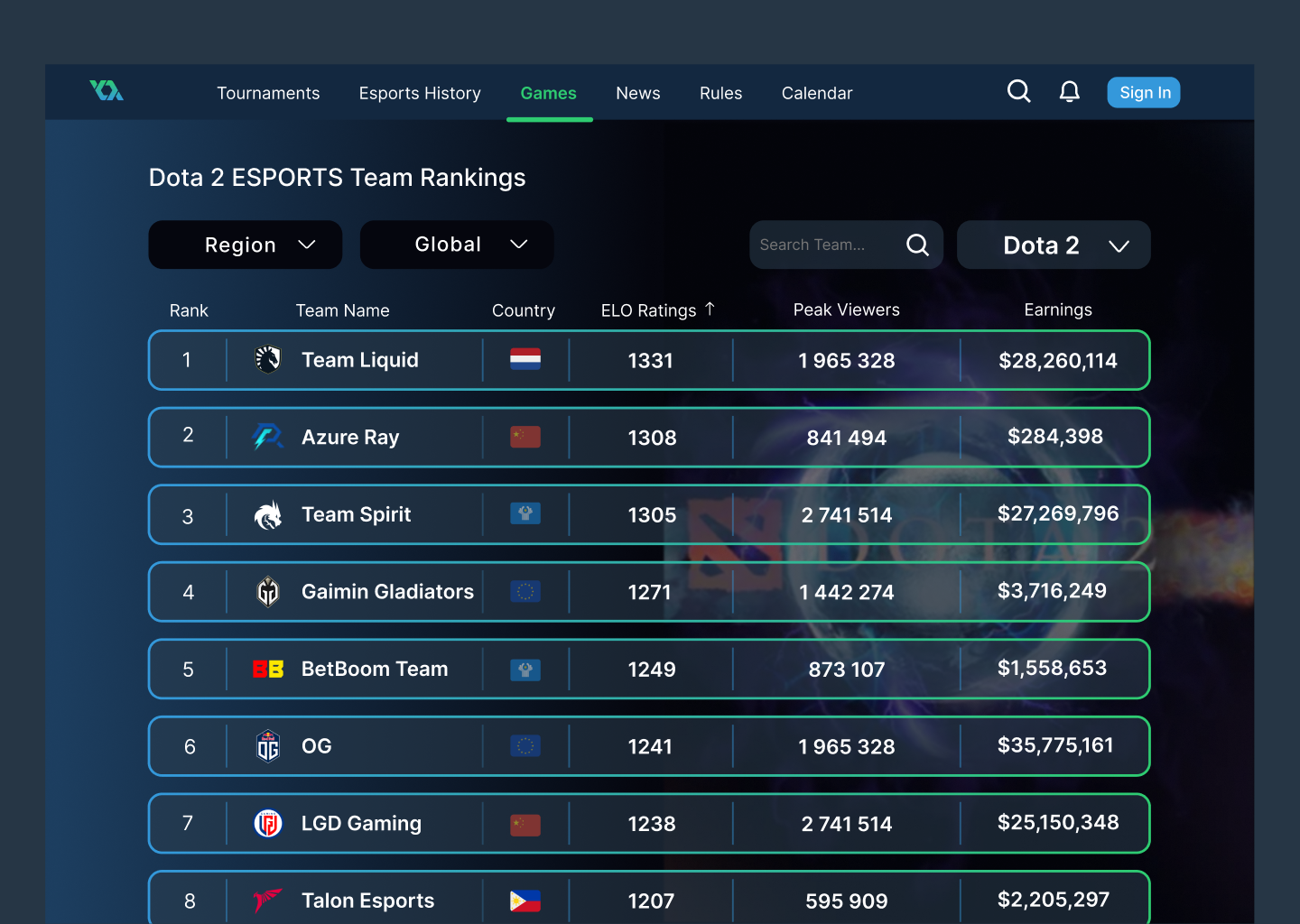This screenshot has width=1300, height=924.
Task: Open OG team name
Action: pos(317,746)
